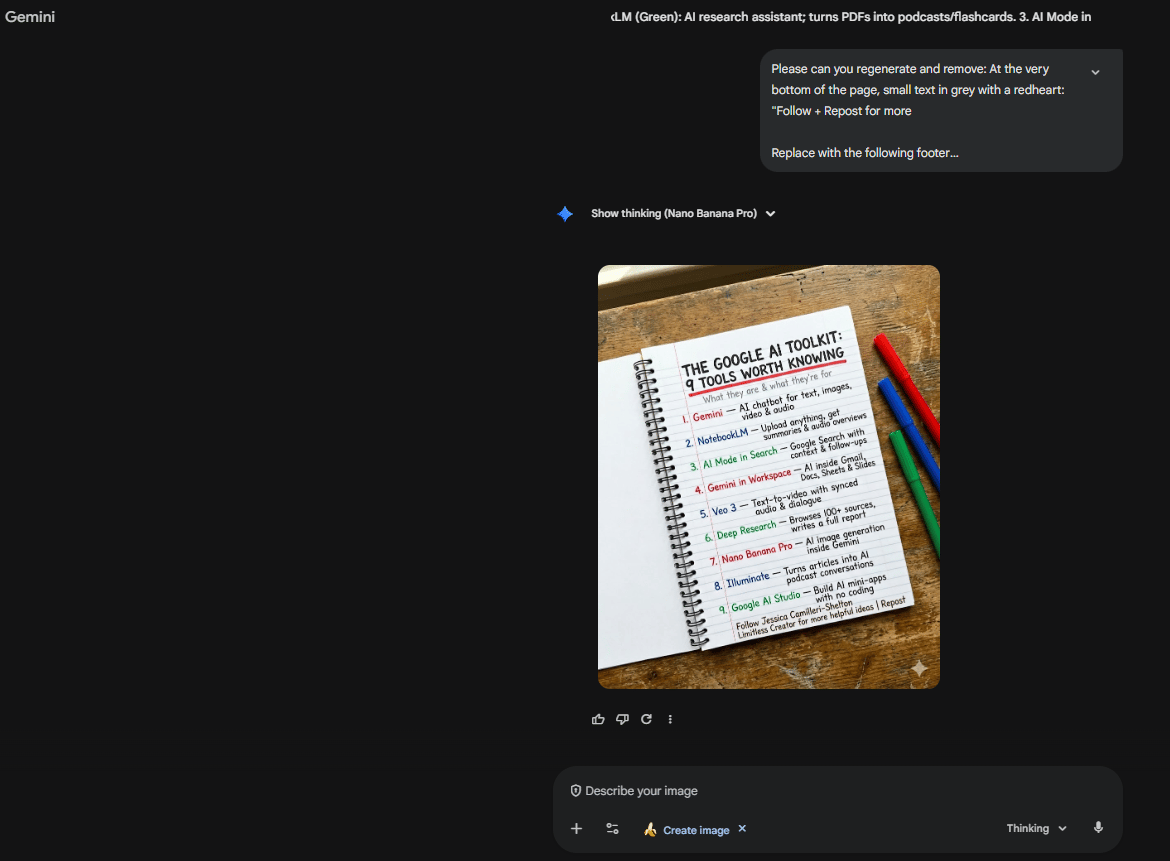Viewport: 1170px width, 861px height.
Task: Click the thumbs down icon
Action: [x=622, y=719]
